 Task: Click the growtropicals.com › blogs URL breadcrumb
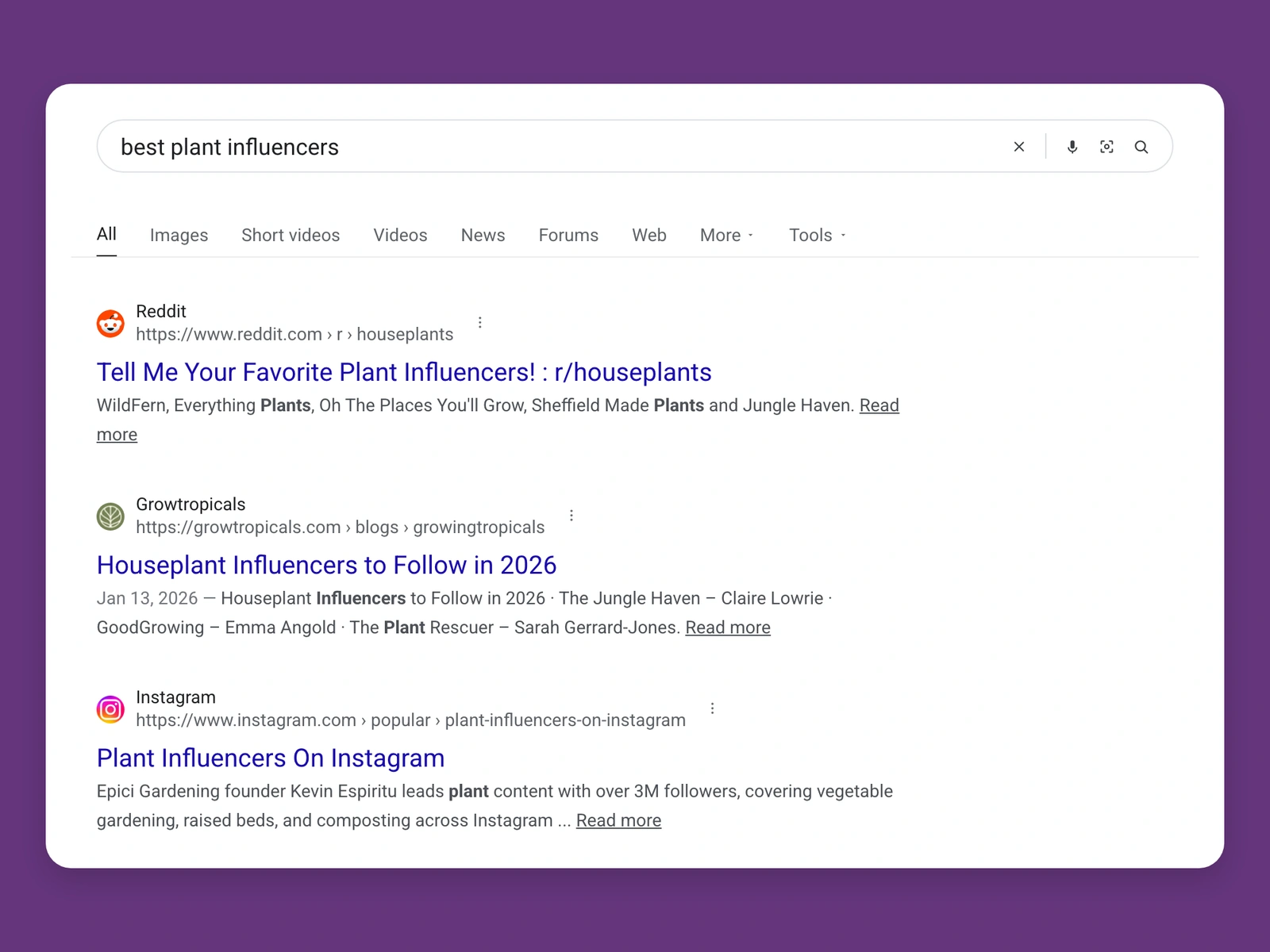point(340,528)
